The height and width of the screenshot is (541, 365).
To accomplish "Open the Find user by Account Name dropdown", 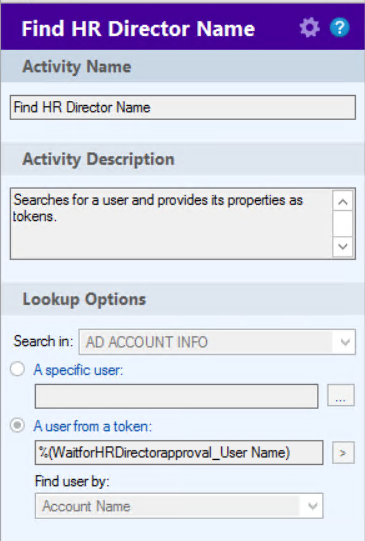I will point(179,506).
